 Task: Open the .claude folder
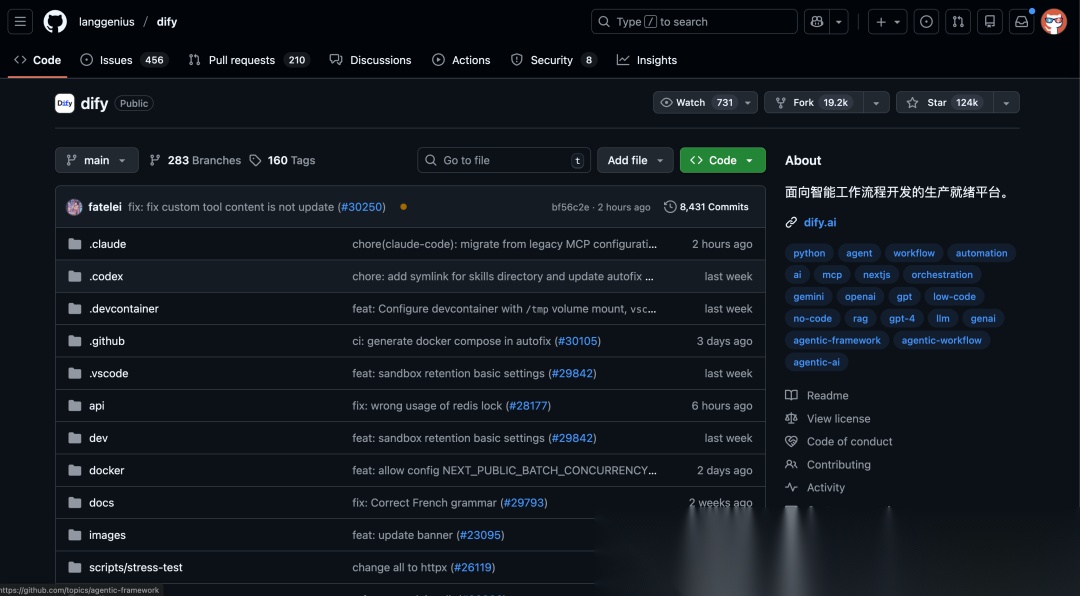[x=107, y=244]
